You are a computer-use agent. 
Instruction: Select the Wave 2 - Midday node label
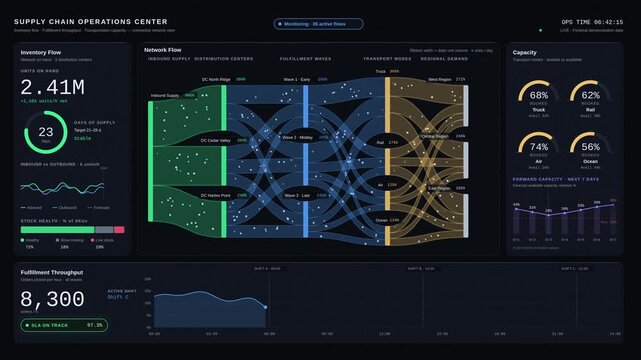point(298,138)
